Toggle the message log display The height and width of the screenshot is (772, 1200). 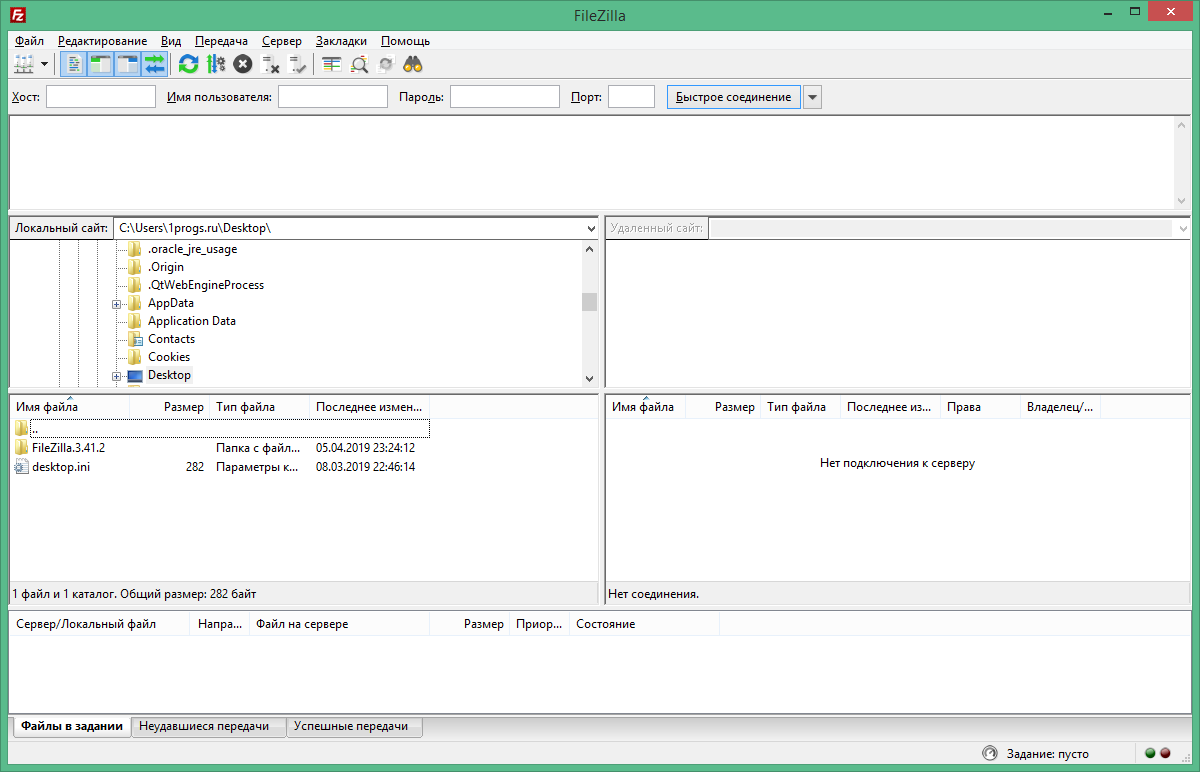tap(74, 65)
